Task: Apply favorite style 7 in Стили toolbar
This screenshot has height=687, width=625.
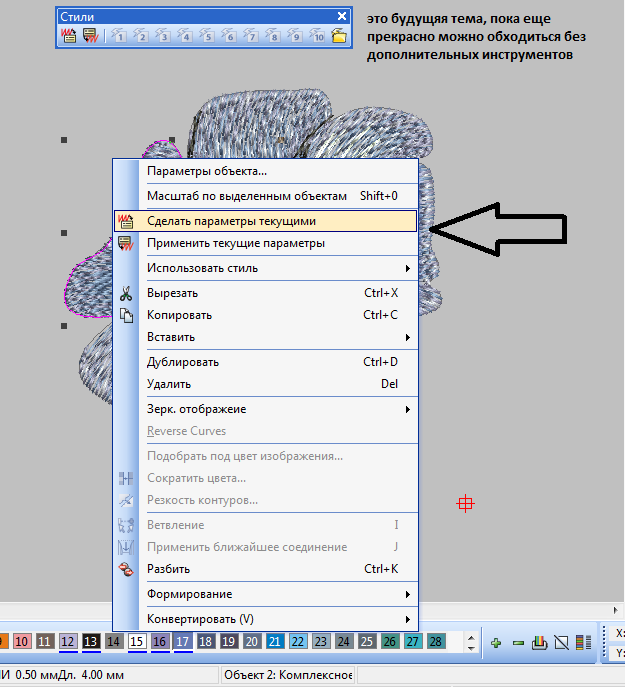Action: (x=251, y=35)
